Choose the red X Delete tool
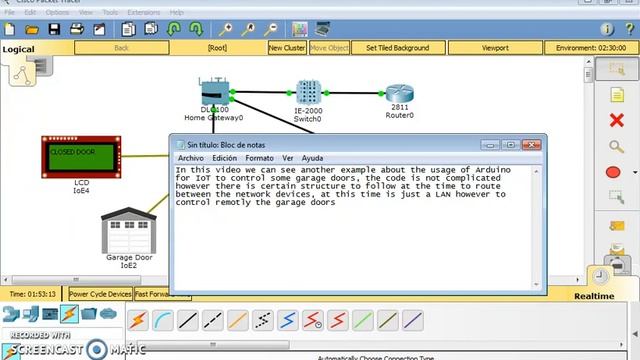The height and width of the screenshot is (360, 640). pyautogui.click(x=617, y=120)
